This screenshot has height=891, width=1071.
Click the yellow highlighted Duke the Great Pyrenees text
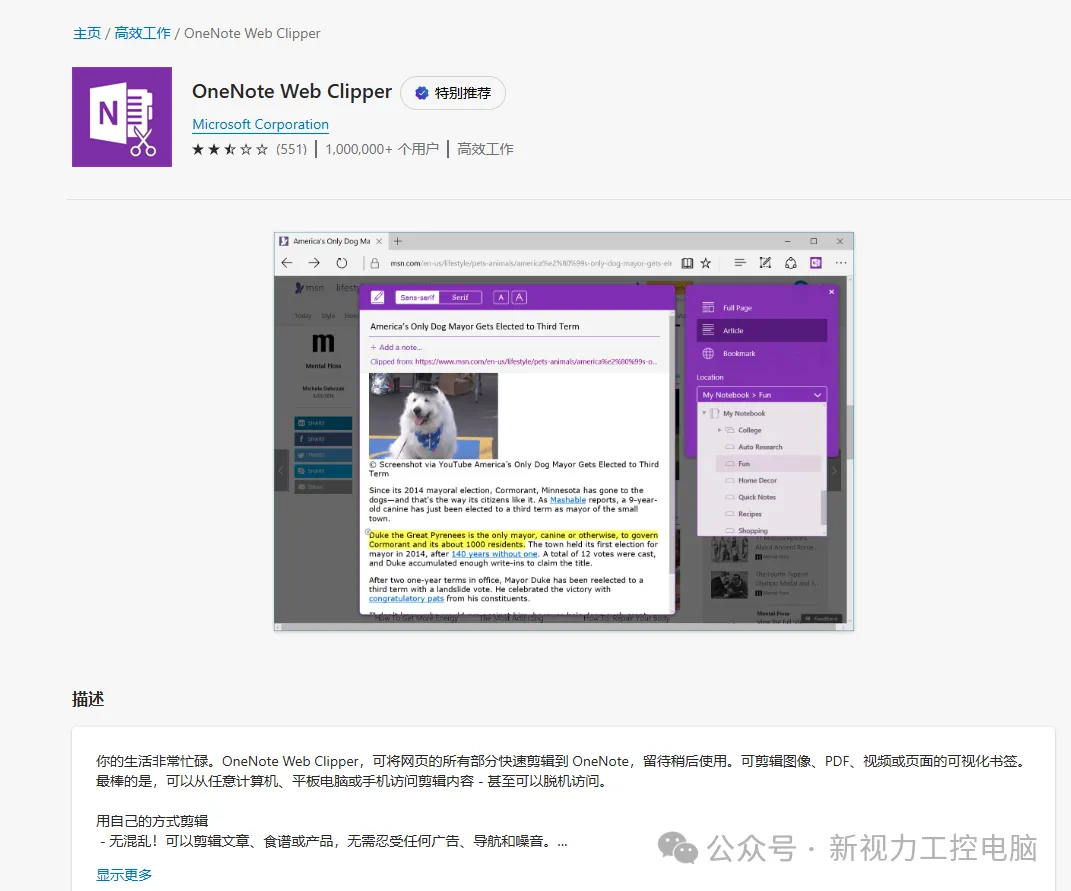[513, 540]
